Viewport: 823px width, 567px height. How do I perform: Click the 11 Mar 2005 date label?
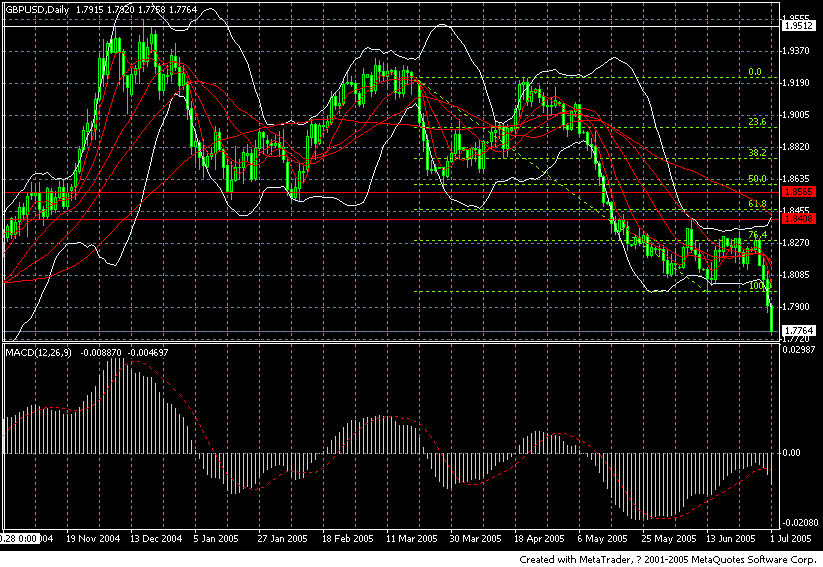pos(412,539)
